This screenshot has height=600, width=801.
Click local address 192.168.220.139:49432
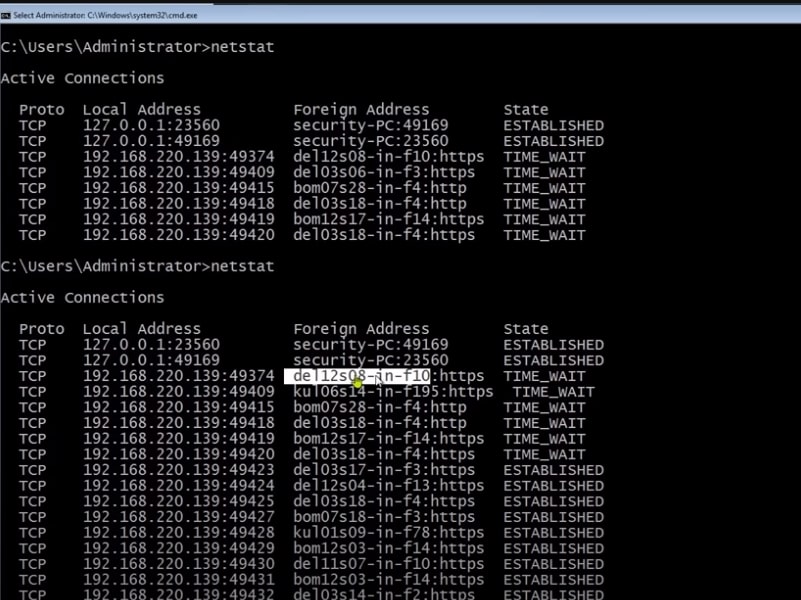[178, 595]
